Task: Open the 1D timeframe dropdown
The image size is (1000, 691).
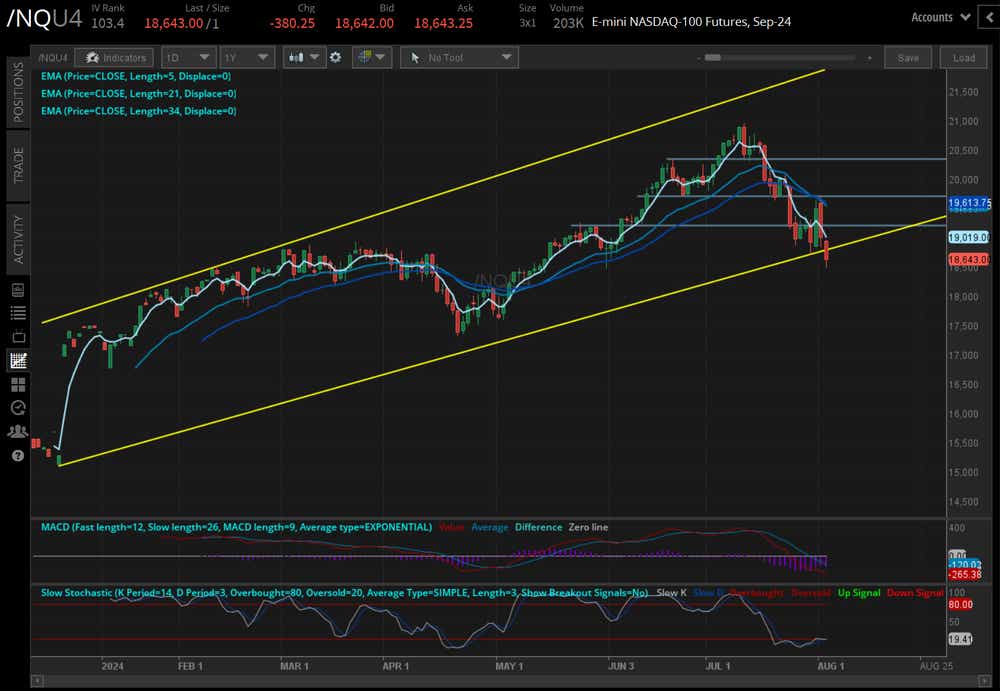Action: tap(189, 57)
